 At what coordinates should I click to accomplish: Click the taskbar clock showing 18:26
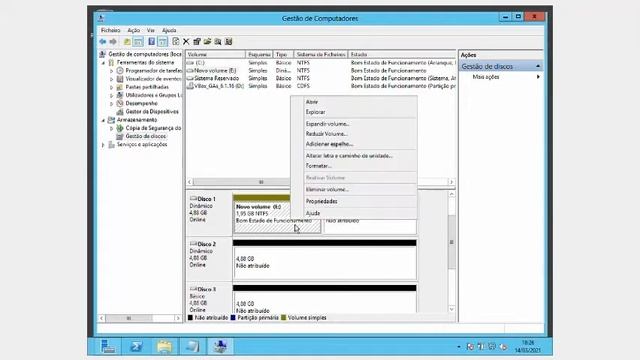point(527,347)
